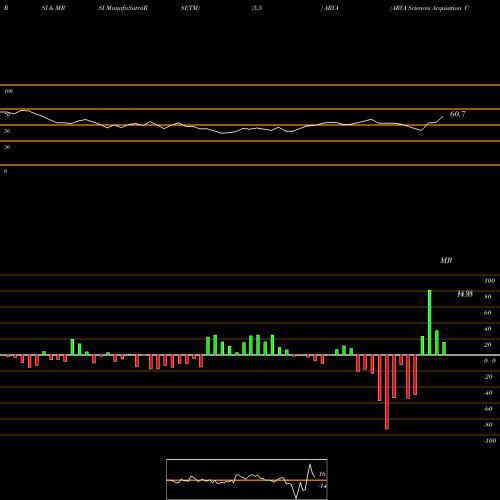
Task: Click the MR axis label -100
Action: click(490, 441)
